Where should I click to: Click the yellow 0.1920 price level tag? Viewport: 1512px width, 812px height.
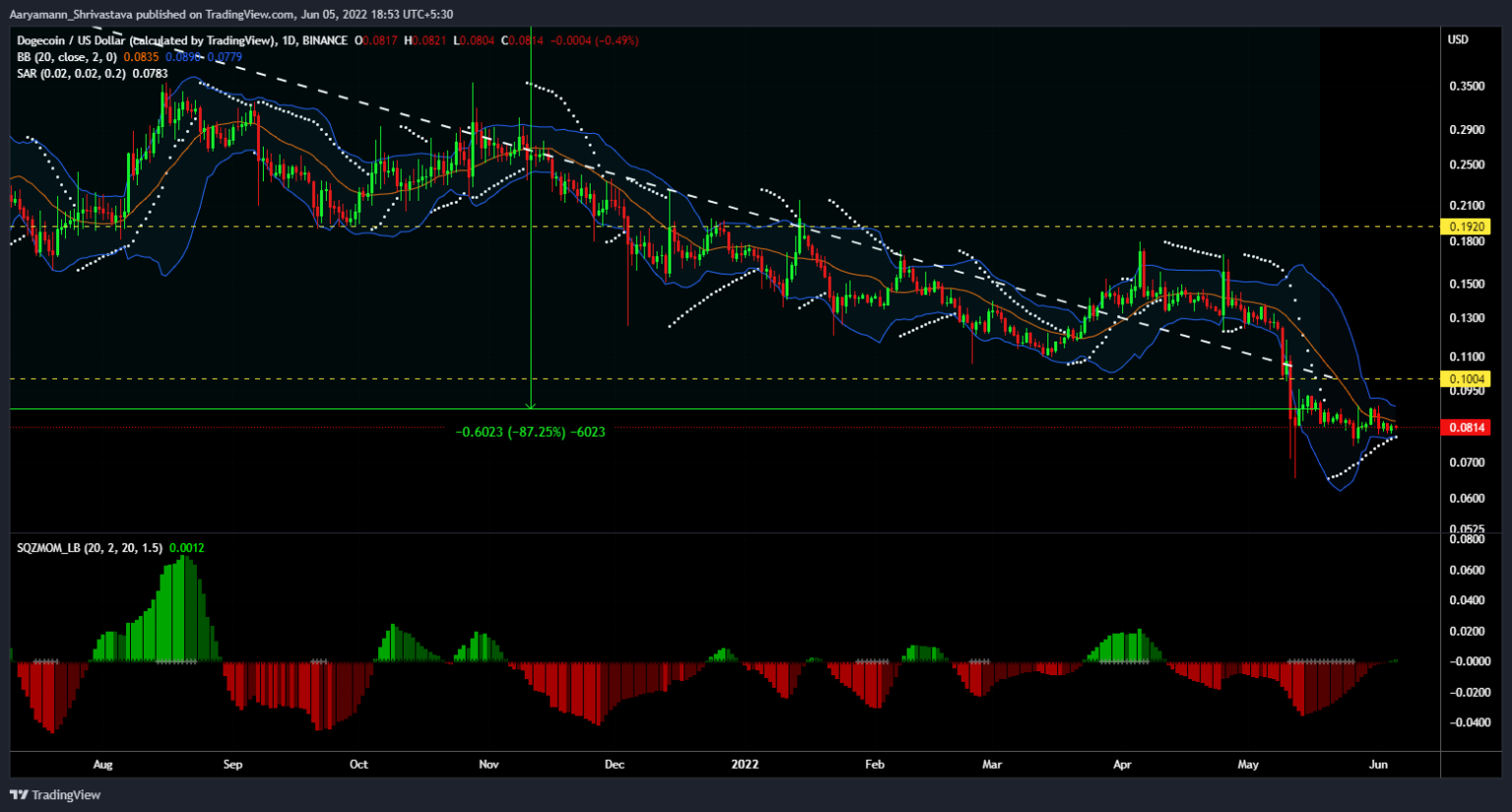tap(1466, 226)
